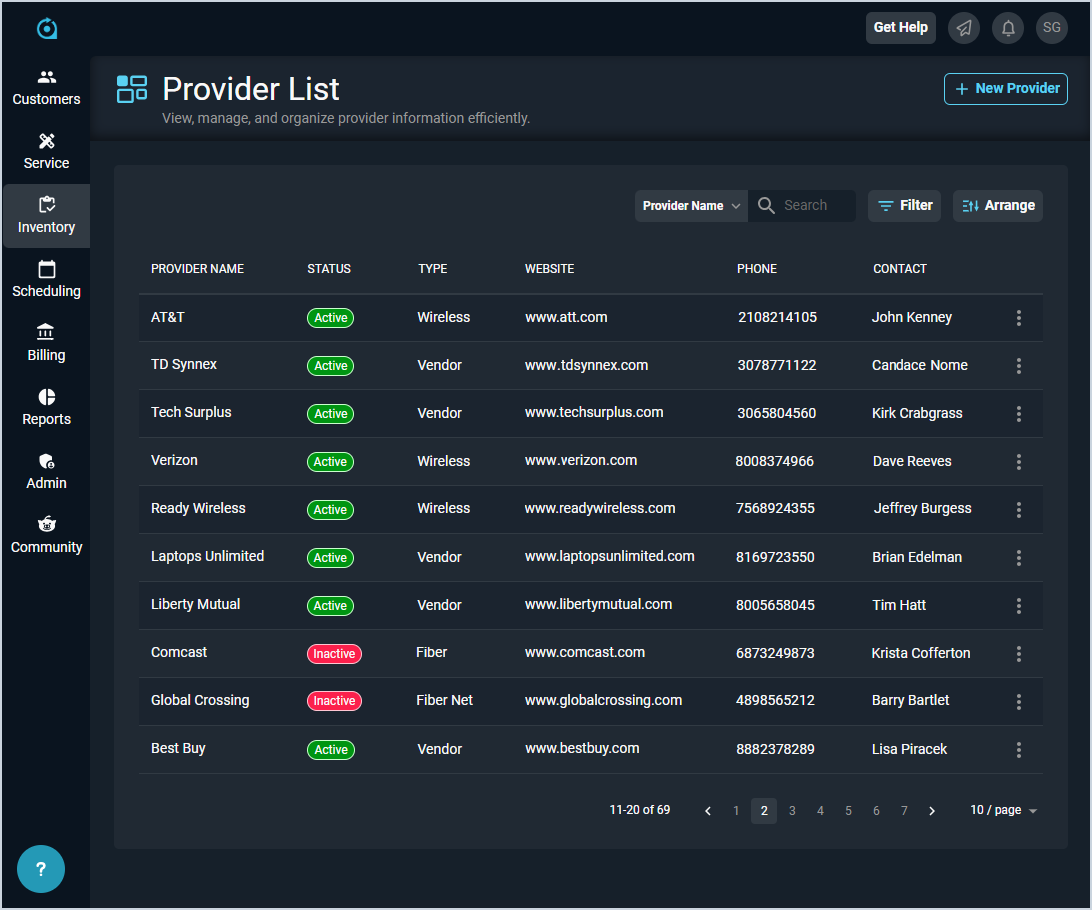This screenshot has height=910, width=1092.
Task: Click the paper plane send icon
Action: (x=964, y=28)
